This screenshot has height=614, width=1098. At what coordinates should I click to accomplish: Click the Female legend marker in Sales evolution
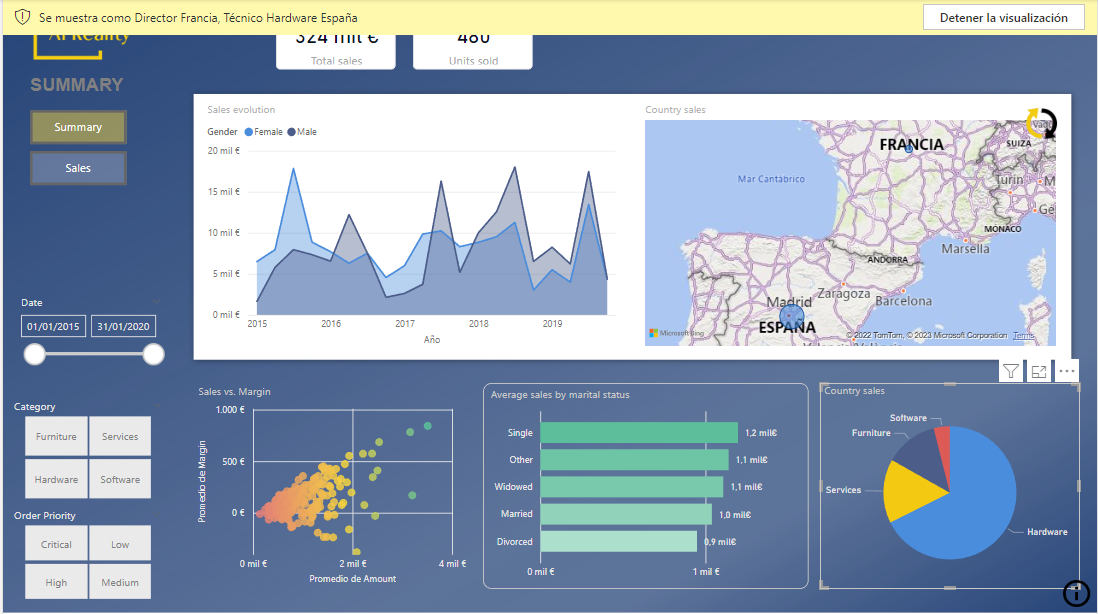click(248, 132)
